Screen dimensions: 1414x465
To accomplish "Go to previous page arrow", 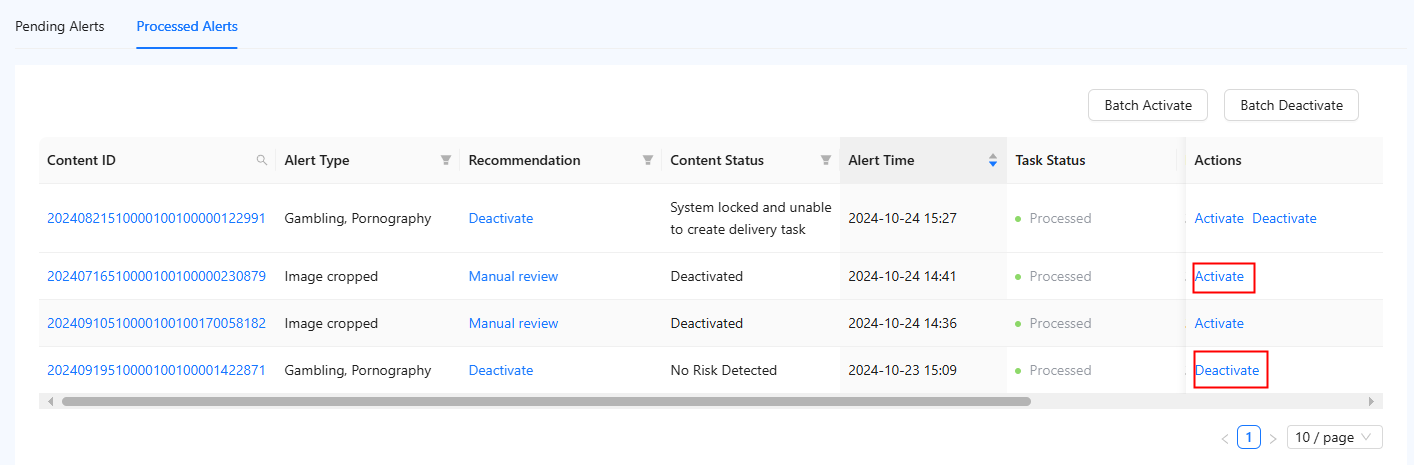I will pos(1225,438).
